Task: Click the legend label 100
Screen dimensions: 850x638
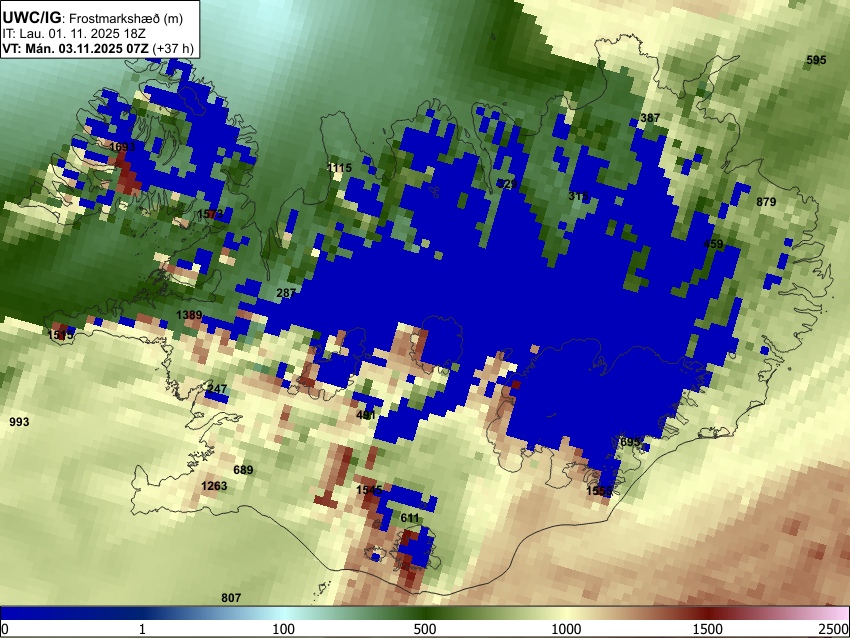Action: [283, 629]
